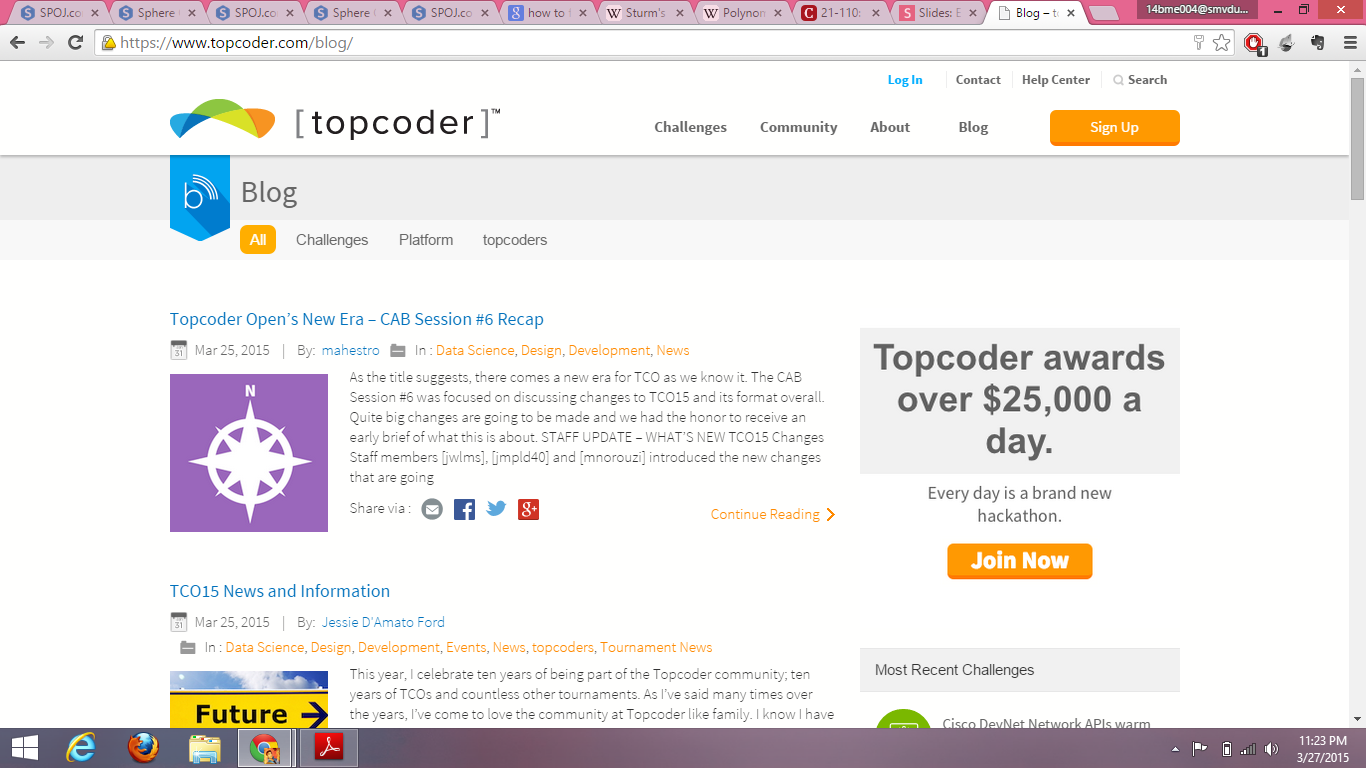The height and width of the screenshot is (768, 1366).
Task: Click the Chrome taskbar icon
Action: point(264,748)
